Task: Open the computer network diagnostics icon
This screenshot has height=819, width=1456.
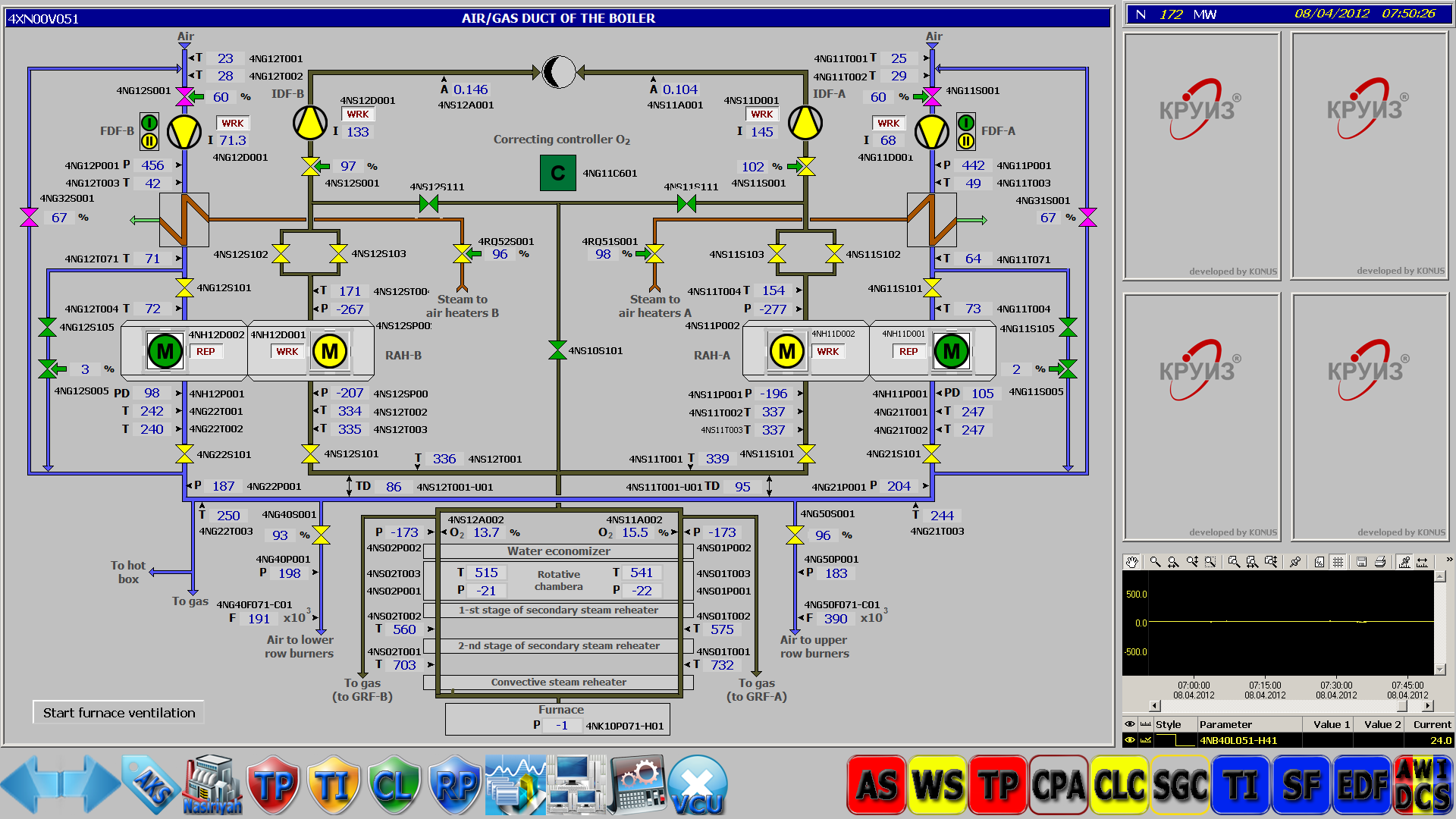Action: [x=576, y=786]
